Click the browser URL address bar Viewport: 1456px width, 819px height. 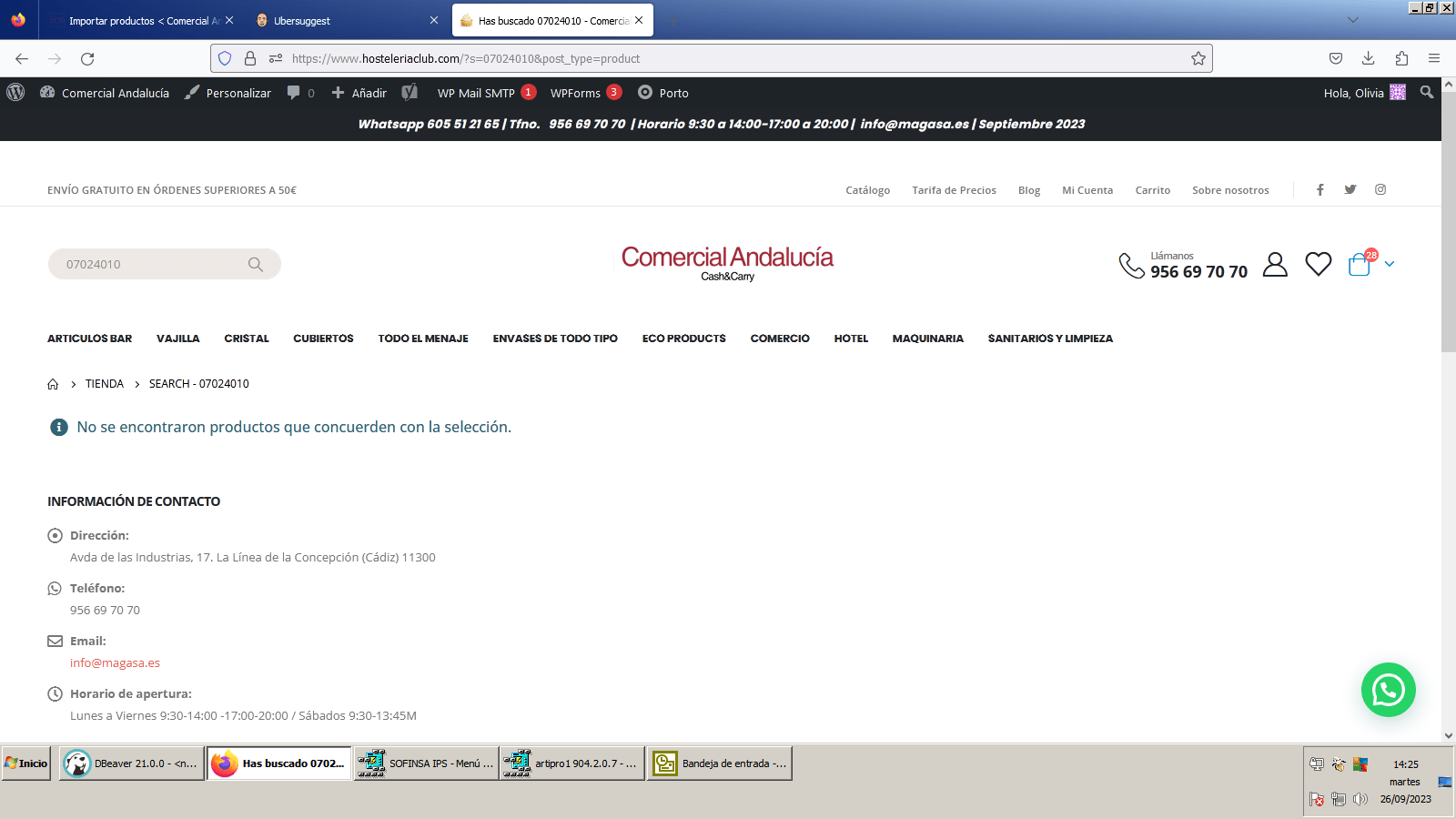(711, 58)
